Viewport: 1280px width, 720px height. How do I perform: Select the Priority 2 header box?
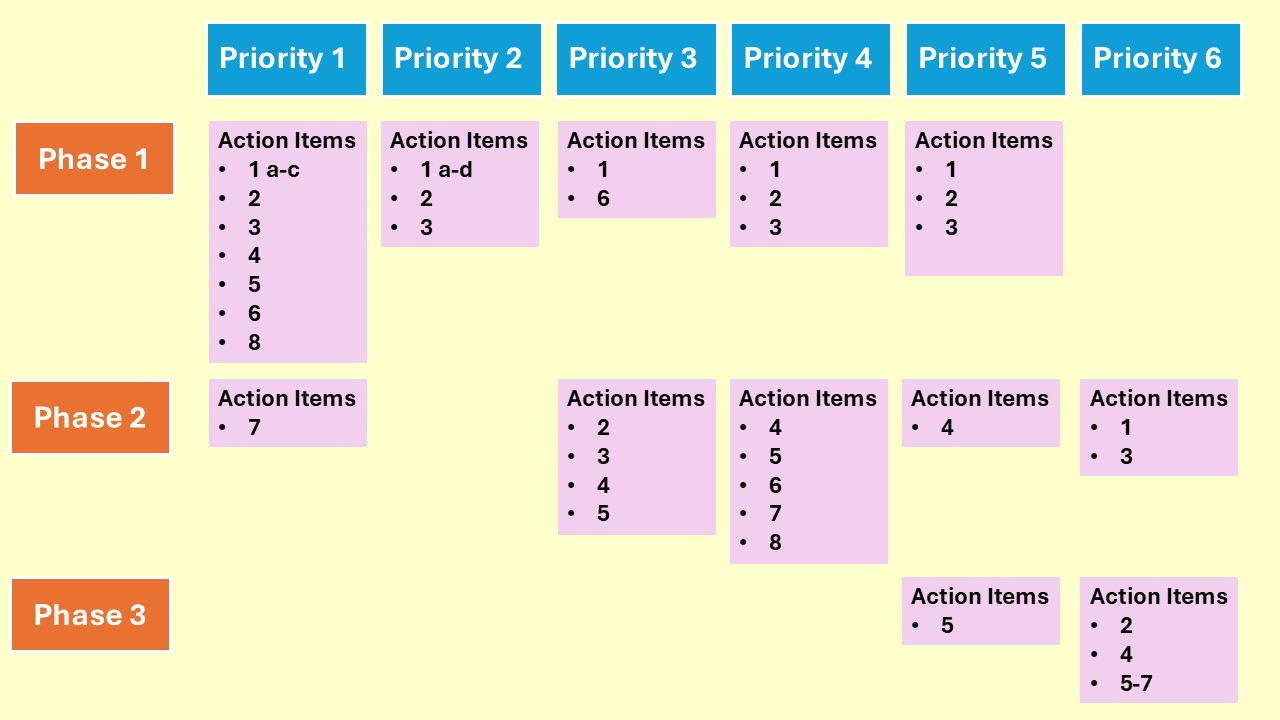[x=461, y=59]
